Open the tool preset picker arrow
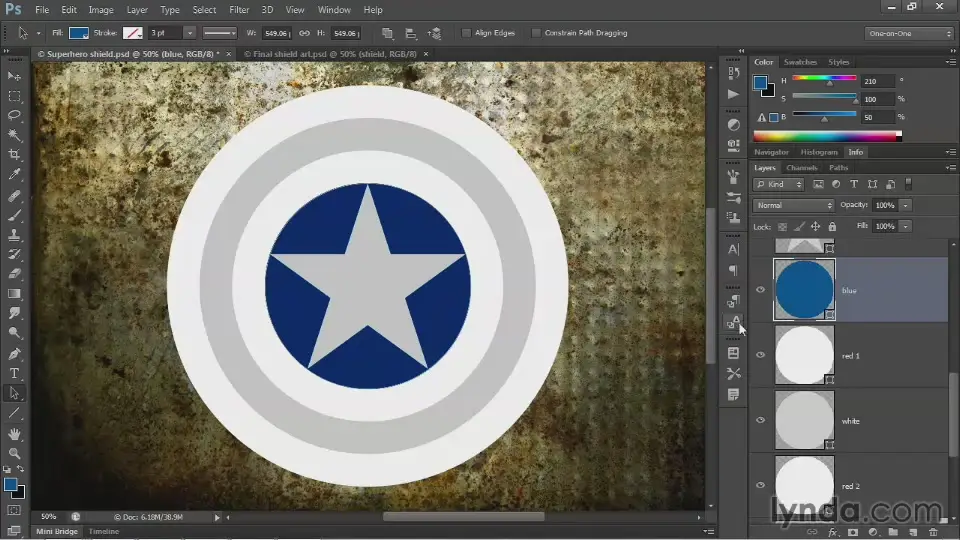This screenshot has width=960, height=540. (x=39, y=33)
